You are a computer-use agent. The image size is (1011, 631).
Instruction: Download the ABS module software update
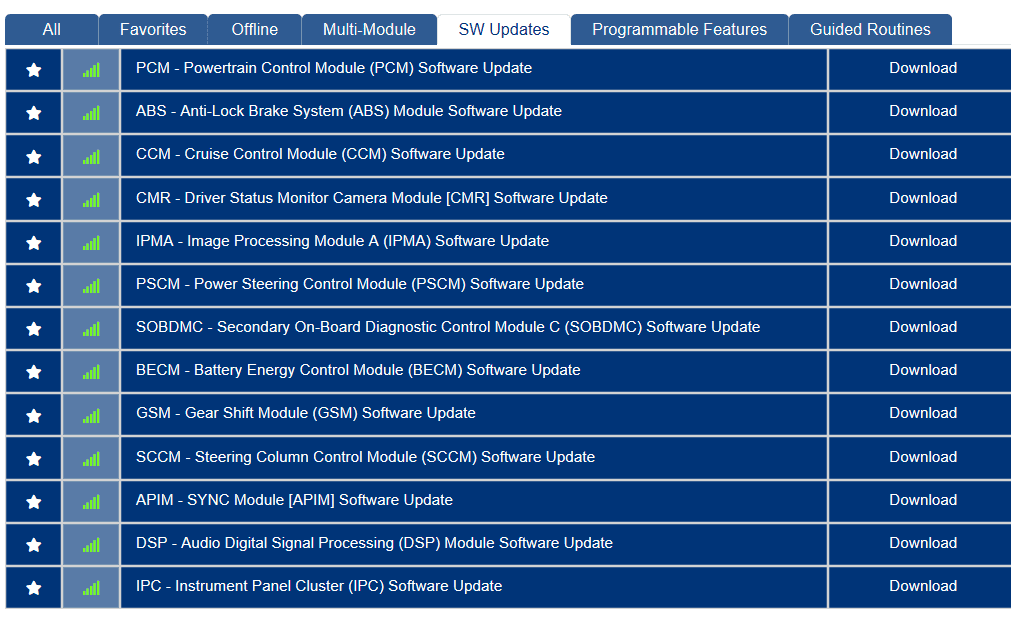[x=922, y=112]
